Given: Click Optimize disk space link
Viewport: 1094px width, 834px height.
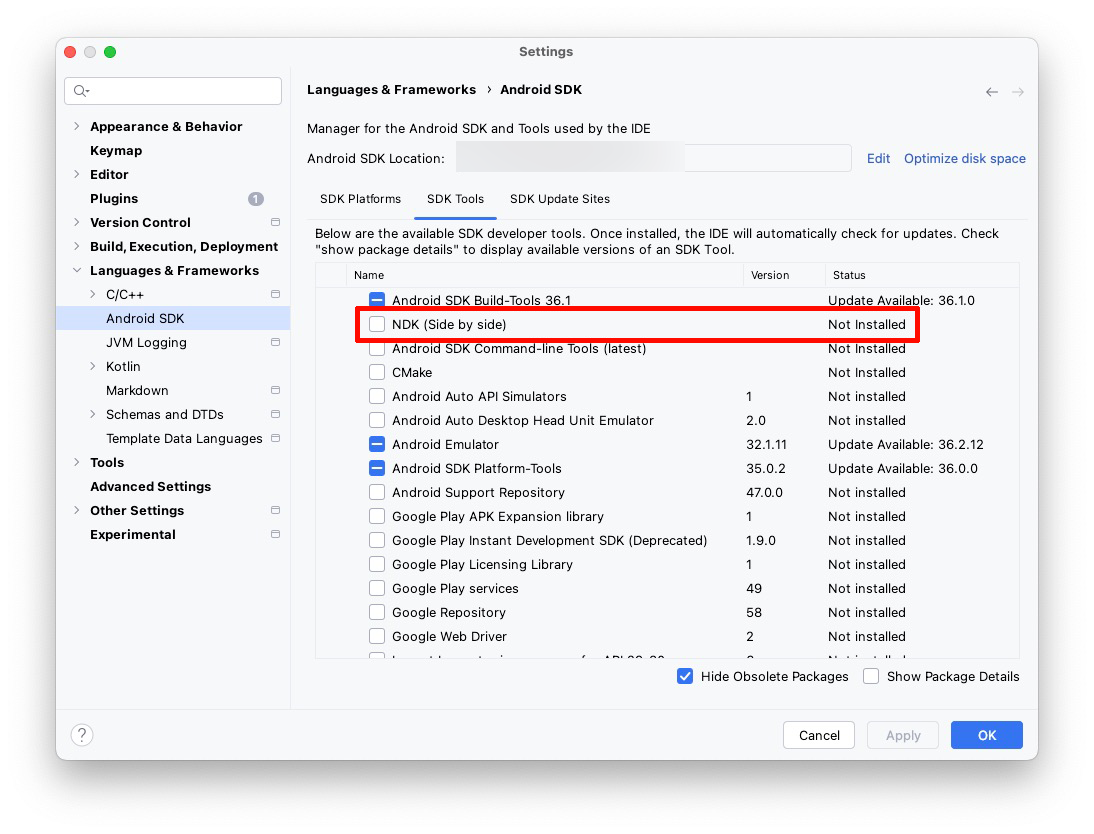Looking at the screenshot, I should pyautogui.click(x=965, y=158).
